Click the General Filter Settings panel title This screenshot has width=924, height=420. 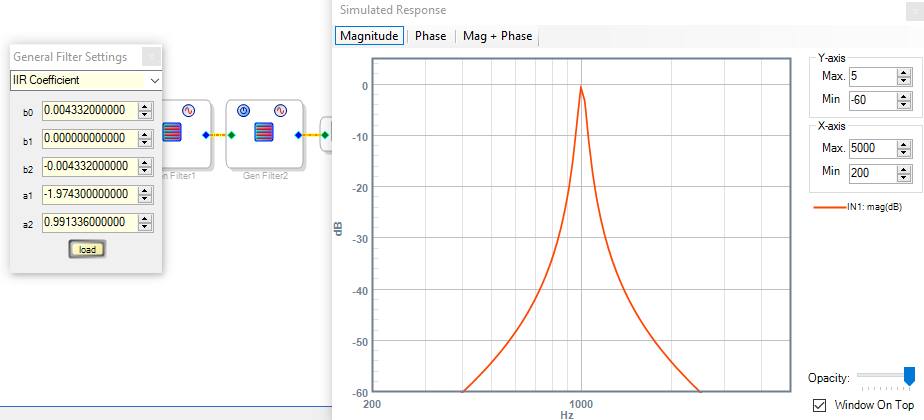70,57
